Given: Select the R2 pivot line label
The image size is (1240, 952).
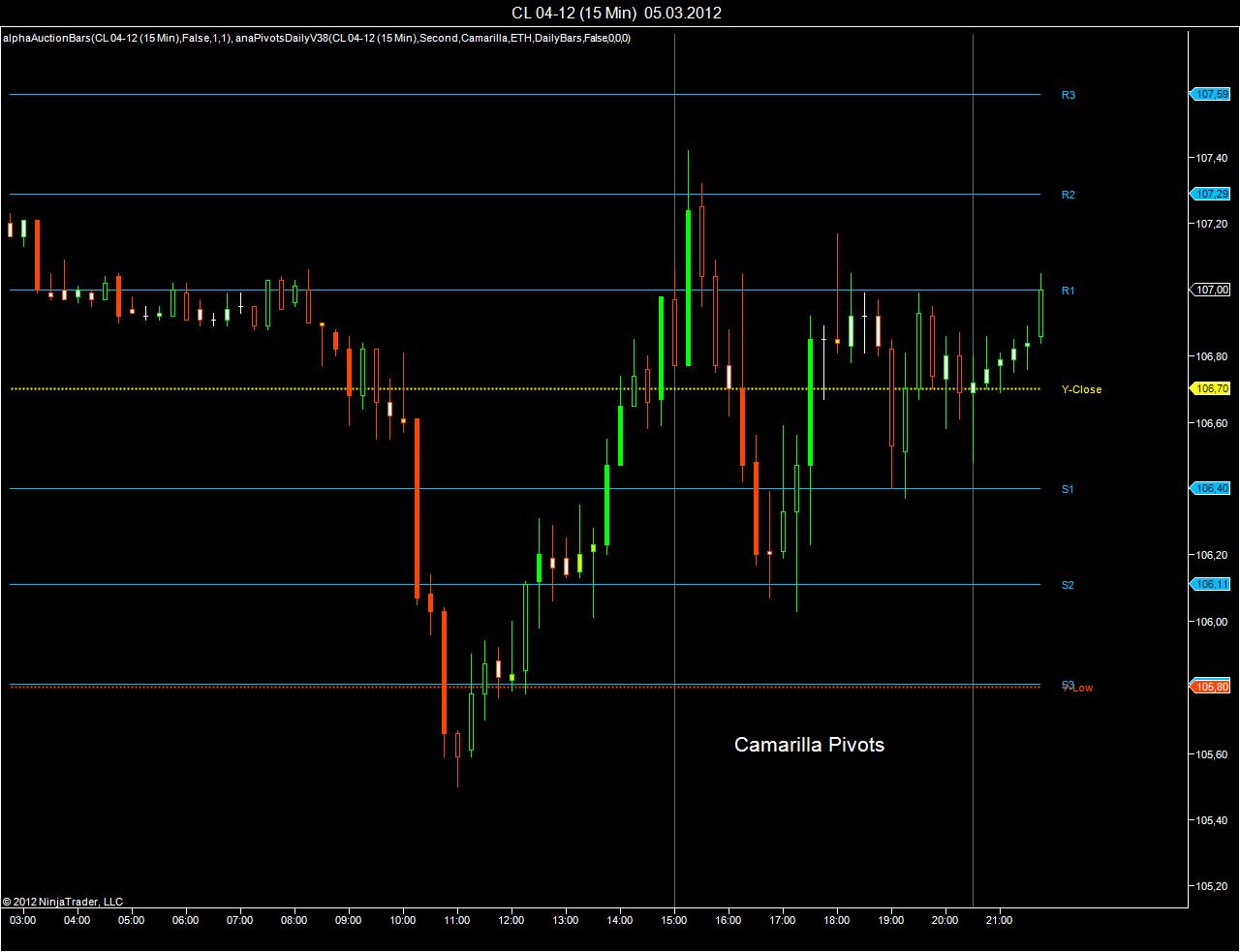Looking at the screenshot, I should click(x=1069, y=195).
